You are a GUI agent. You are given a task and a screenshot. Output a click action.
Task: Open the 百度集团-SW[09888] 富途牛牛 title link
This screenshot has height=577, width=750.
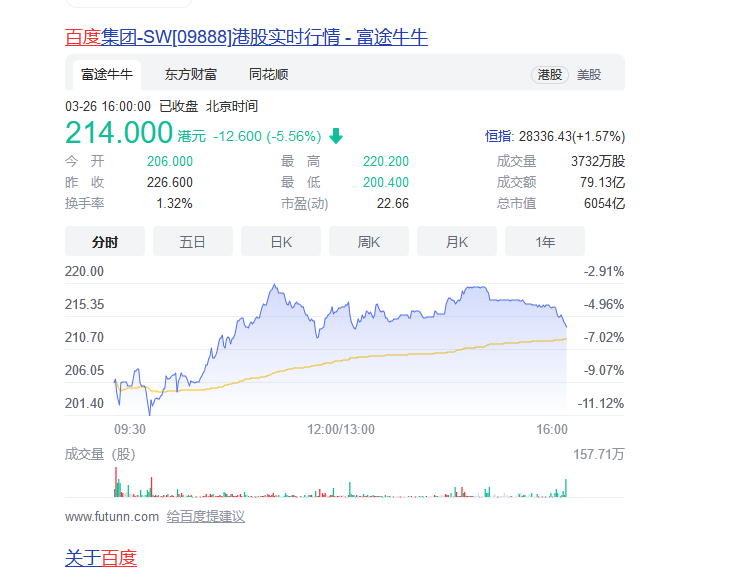pyautogui.click(x=246, y=37)
